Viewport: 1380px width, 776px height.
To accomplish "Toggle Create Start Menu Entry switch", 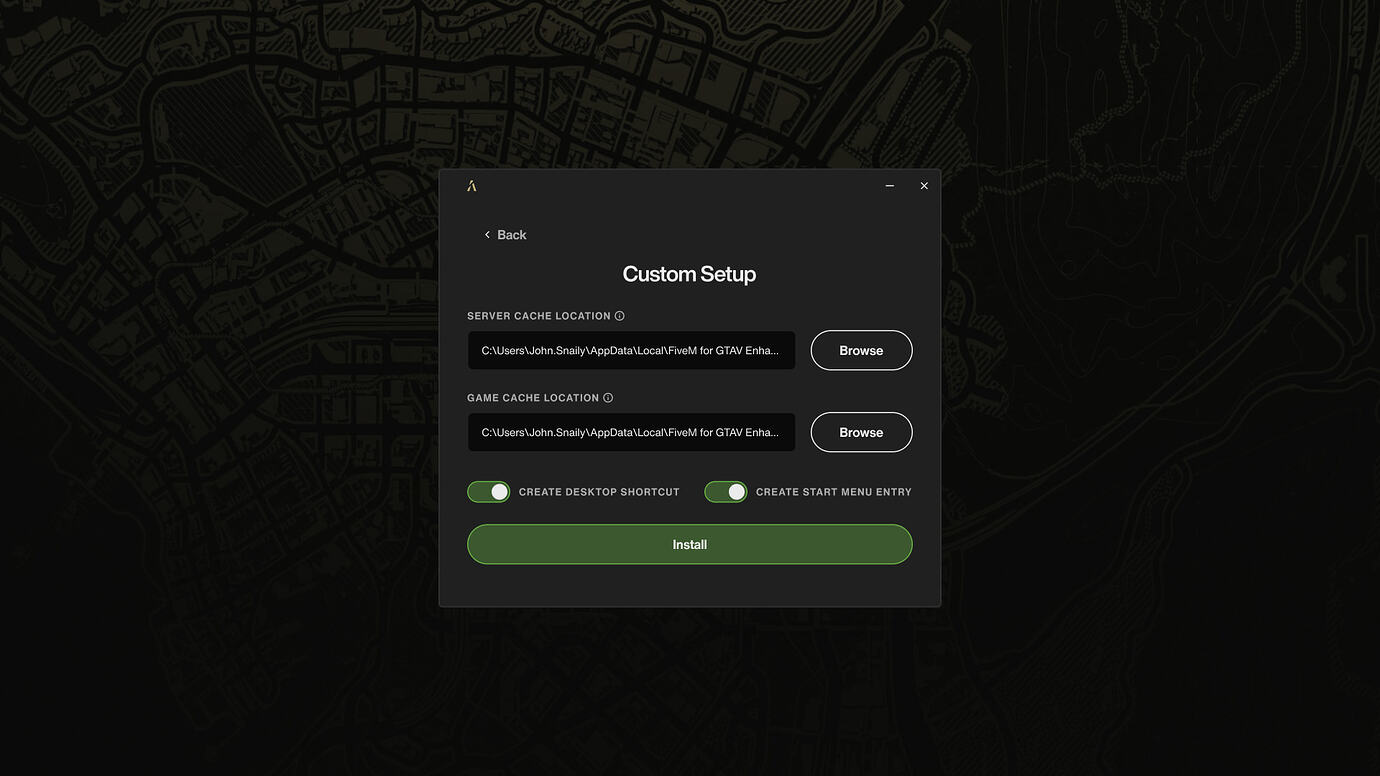I will [726, 492].
